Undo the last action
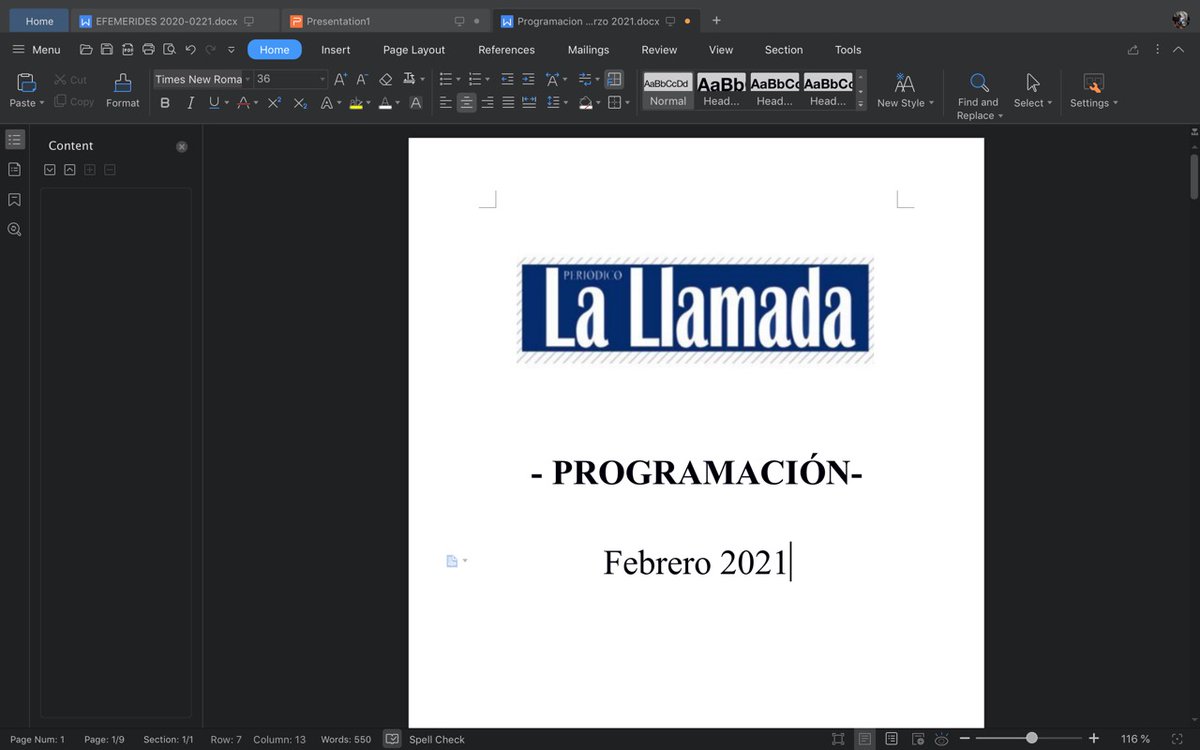This screenshot has height=750, width=1200. 190,50
